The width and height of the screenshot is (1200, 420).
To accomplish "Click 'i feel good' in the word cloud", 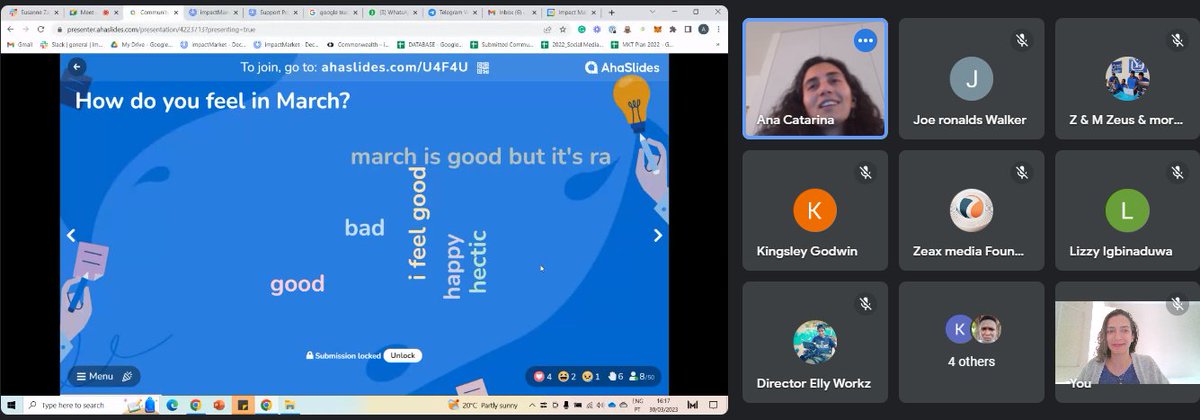I will pyautogui.click(x=418, y=224).
